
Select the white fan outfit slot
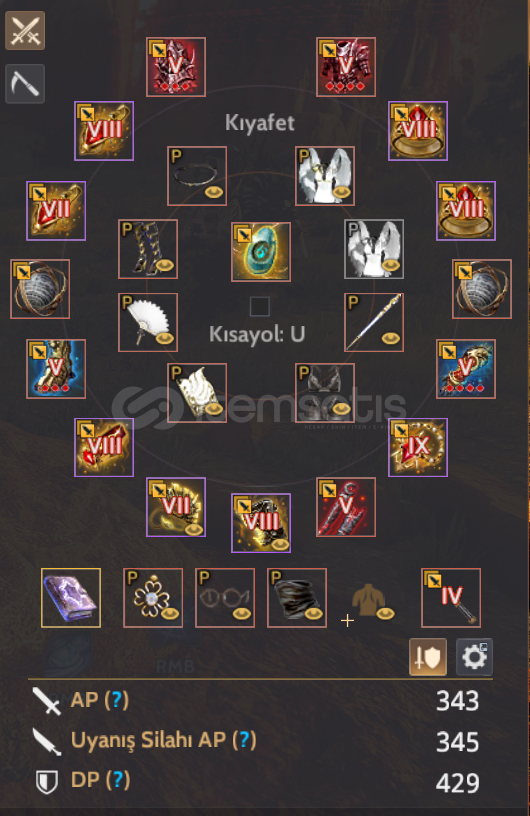(x=148, y=323)
